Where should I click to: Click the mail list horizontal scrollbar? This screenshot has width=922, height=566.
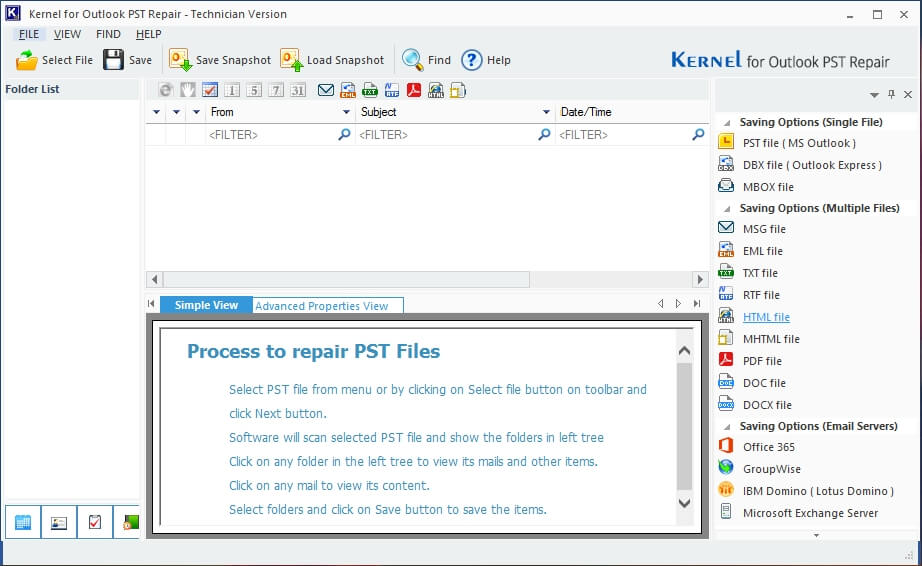[x=346, y=279]
